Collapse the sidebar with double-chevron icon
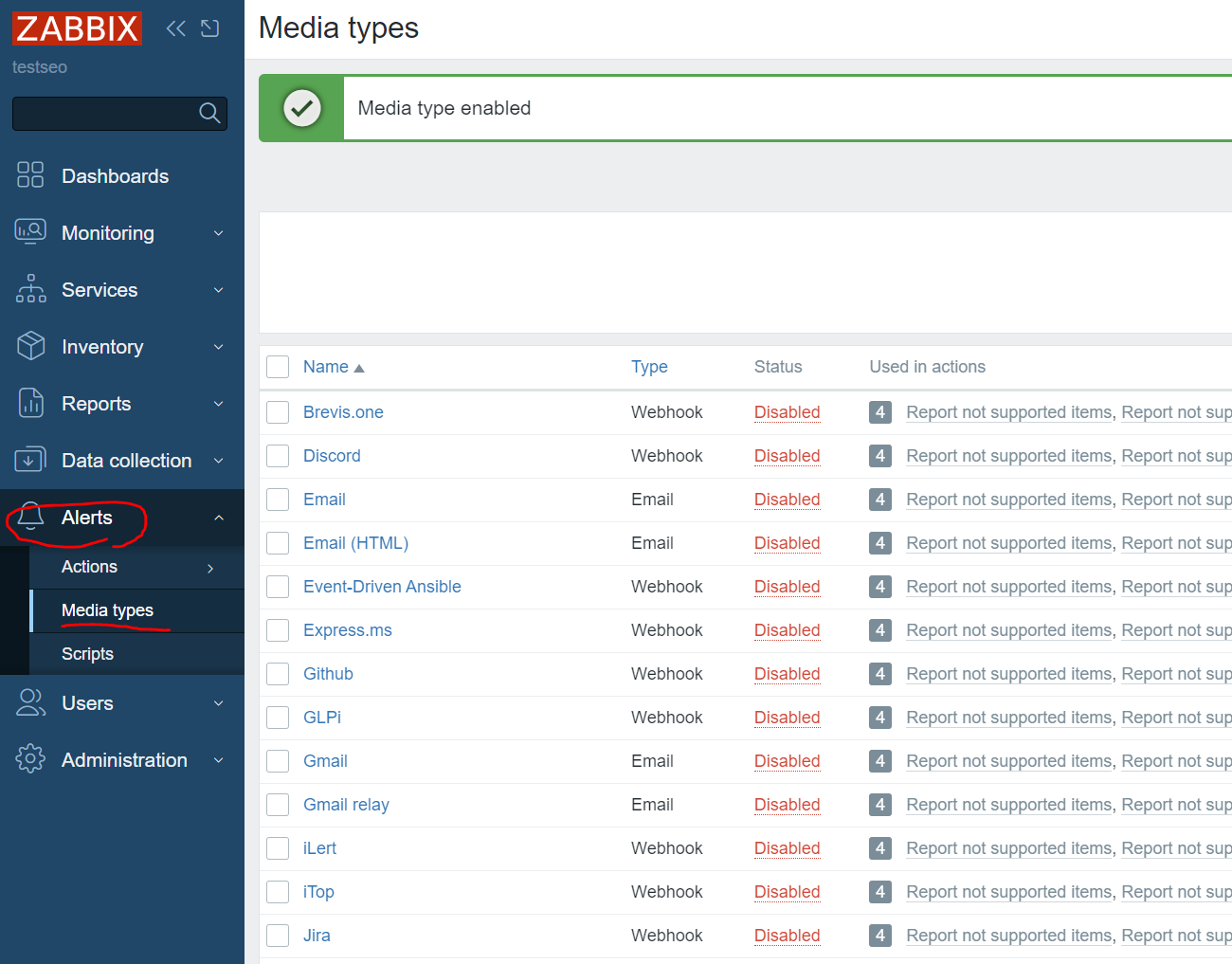 (x=176, y=28)
